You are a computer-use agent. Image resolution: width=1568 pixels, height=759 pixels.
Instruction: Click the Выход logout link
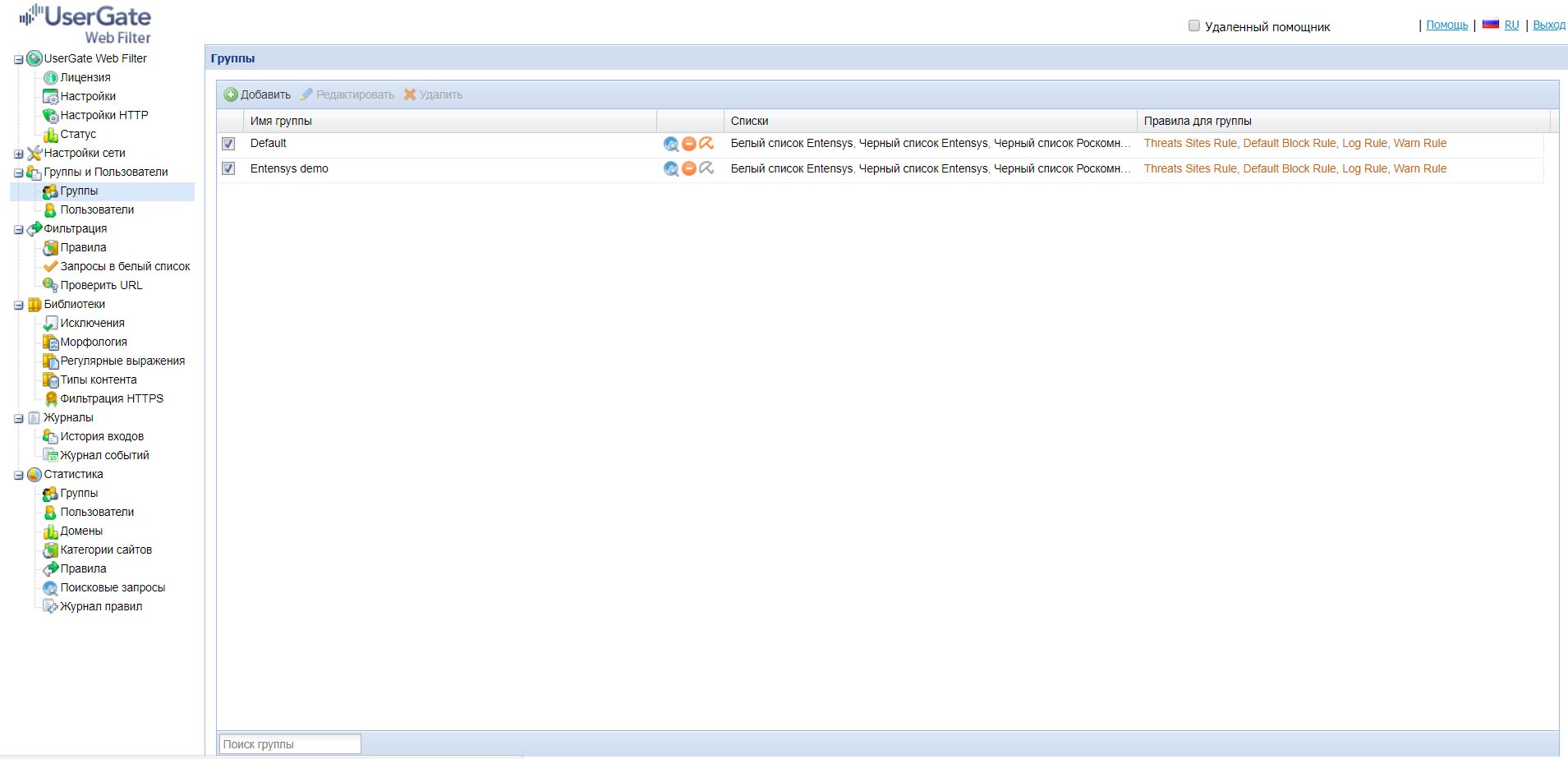pos(1549,25)
